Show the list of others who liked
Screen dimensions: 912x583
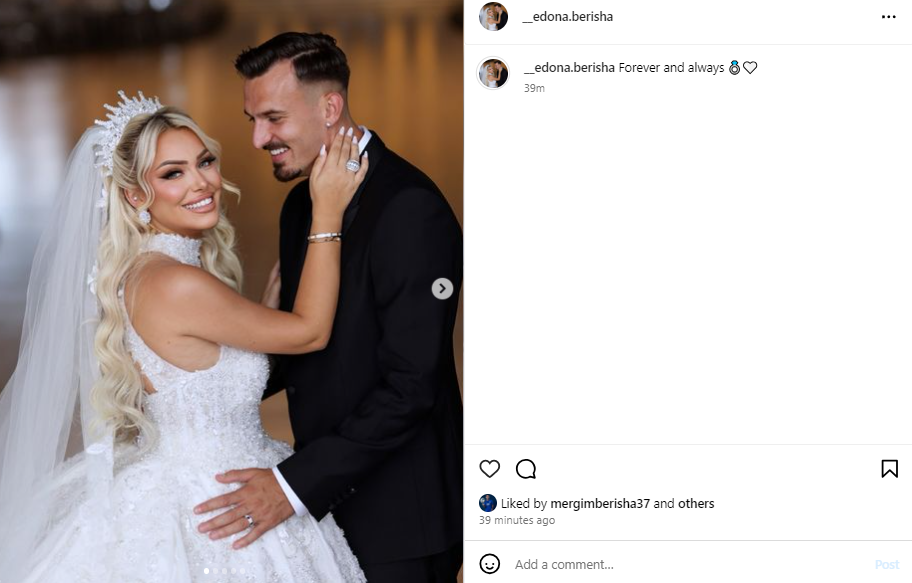point(696,504)
